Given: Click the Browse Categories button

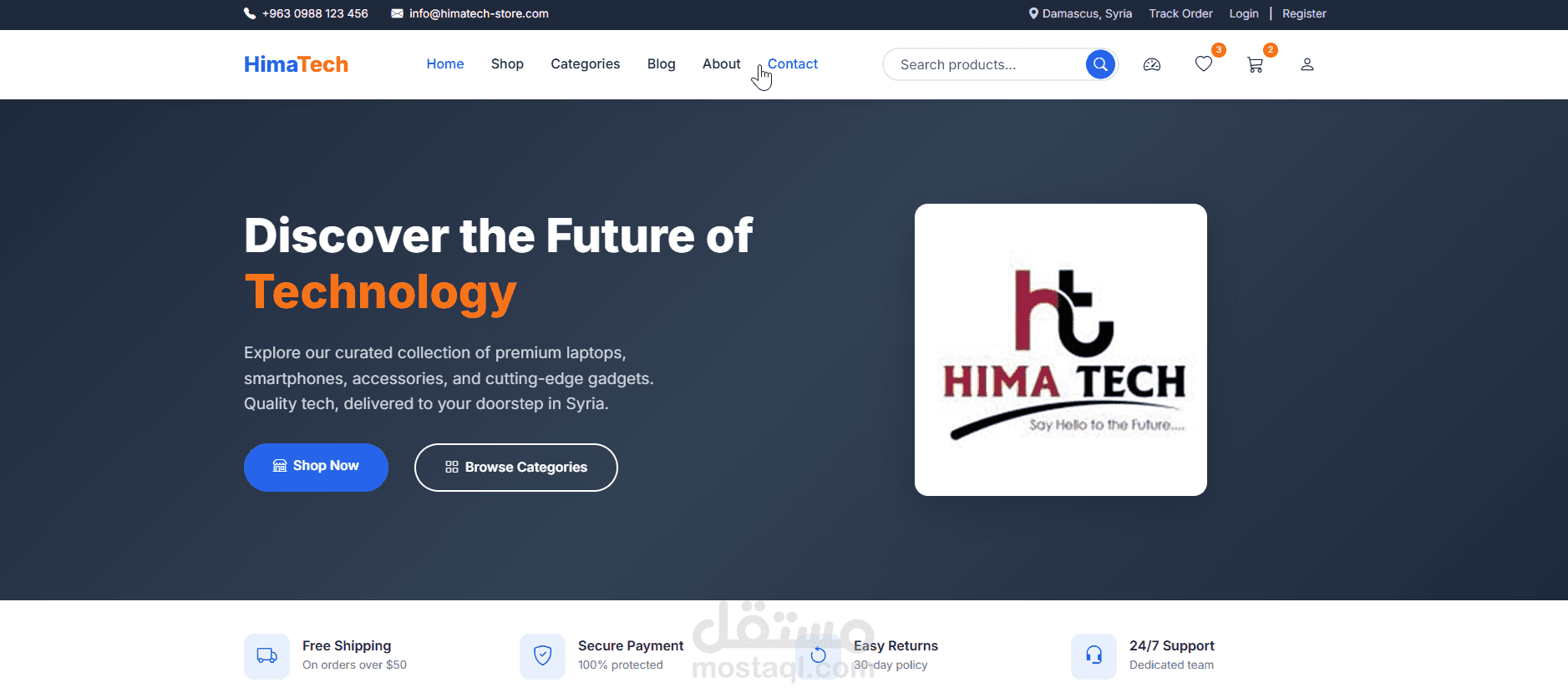Looking at the screenshot, I should coord(516,468).
